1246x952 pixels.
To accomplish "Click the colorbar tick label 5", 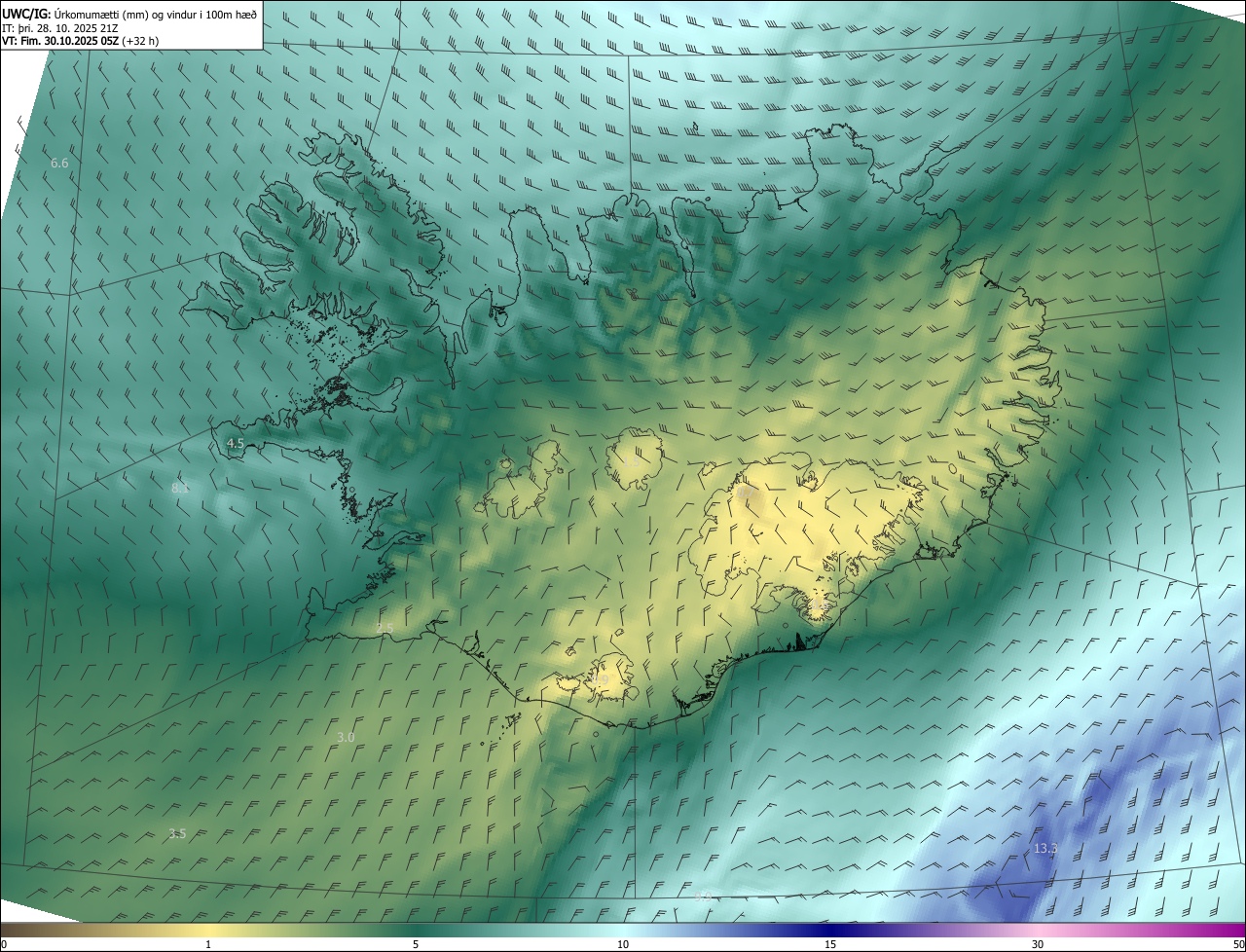I will [416, 944].
